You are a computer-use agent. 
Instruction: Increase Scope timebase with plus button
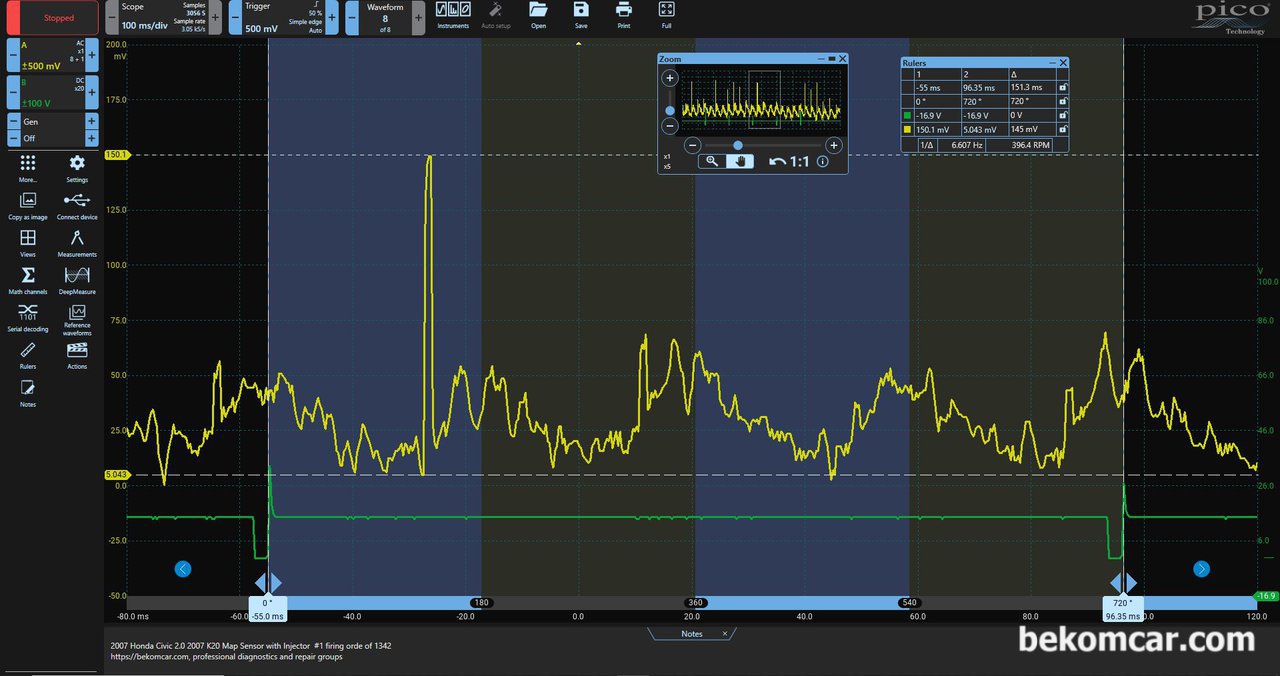click(x=217, y=18)
